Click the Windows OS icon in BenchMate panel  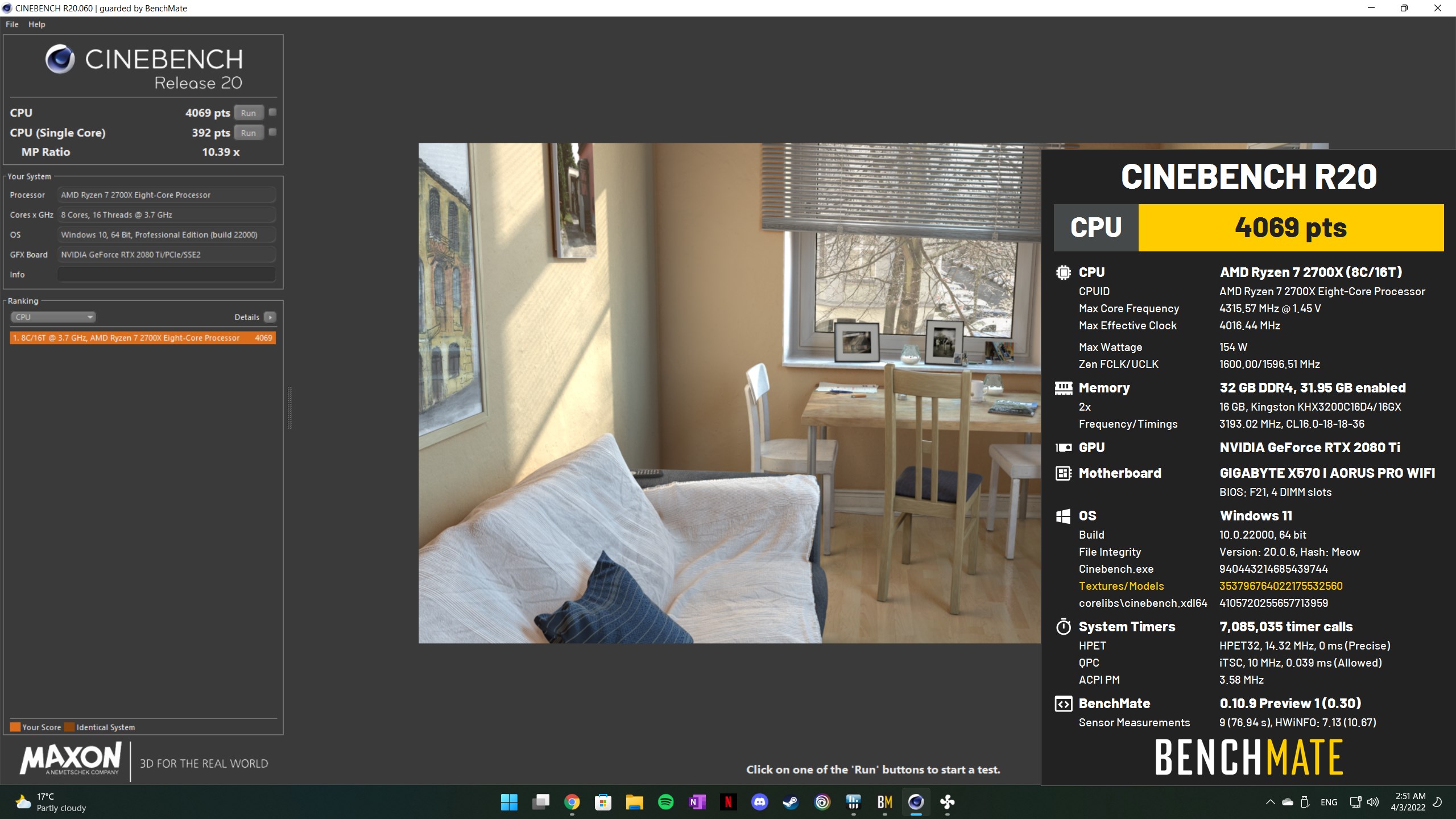tap(1063, 516)
